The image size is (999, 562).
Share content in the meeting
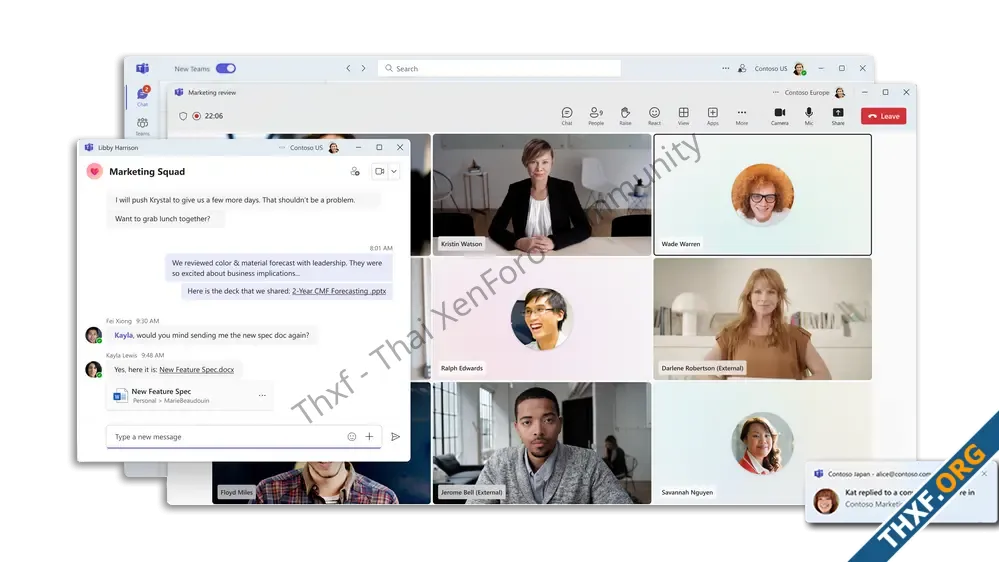point(838,116)
